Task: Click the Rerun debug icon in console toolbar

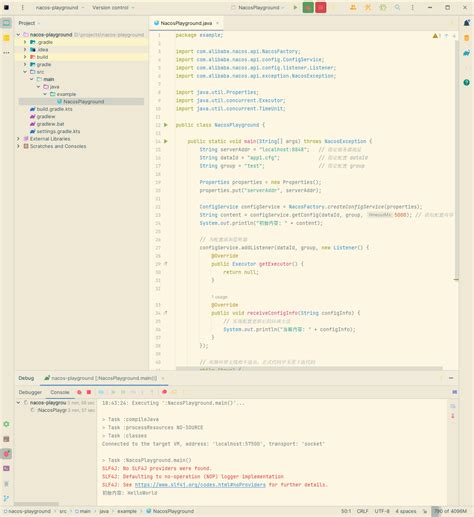Action: [x=79, y=392]
